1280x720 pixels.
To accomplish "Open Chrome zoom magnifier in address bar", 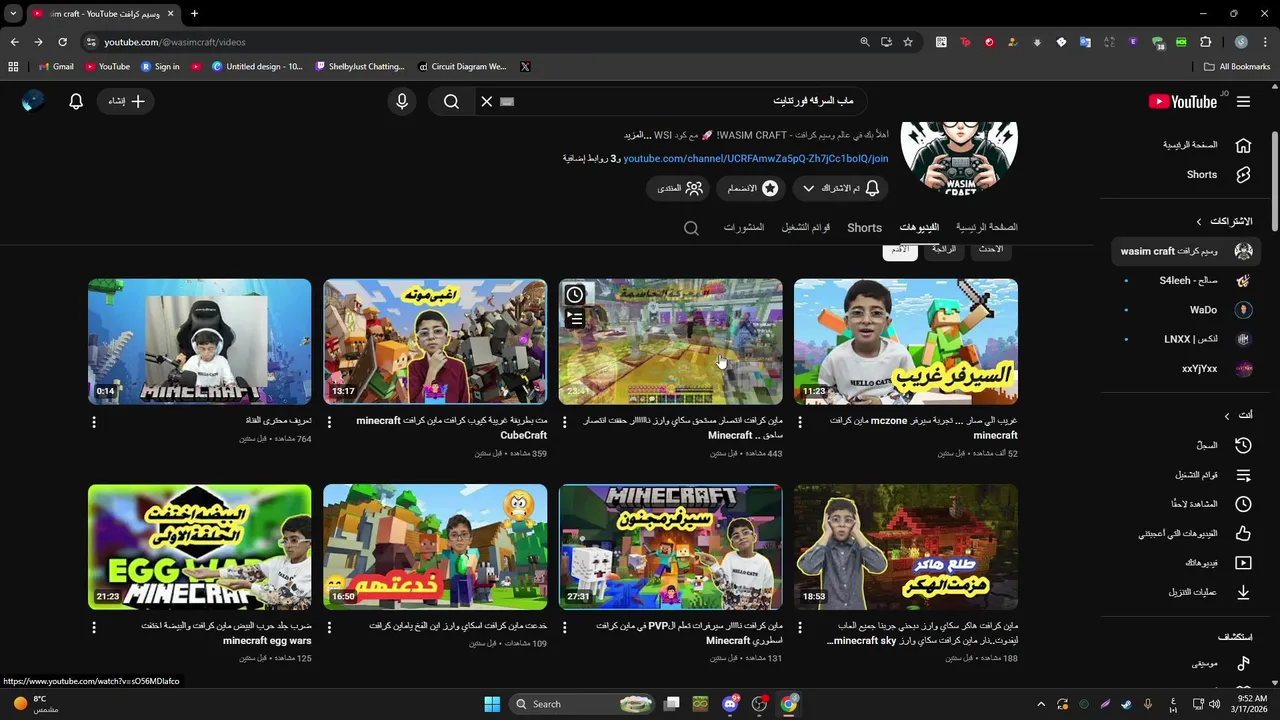I will tap(865, 42).
